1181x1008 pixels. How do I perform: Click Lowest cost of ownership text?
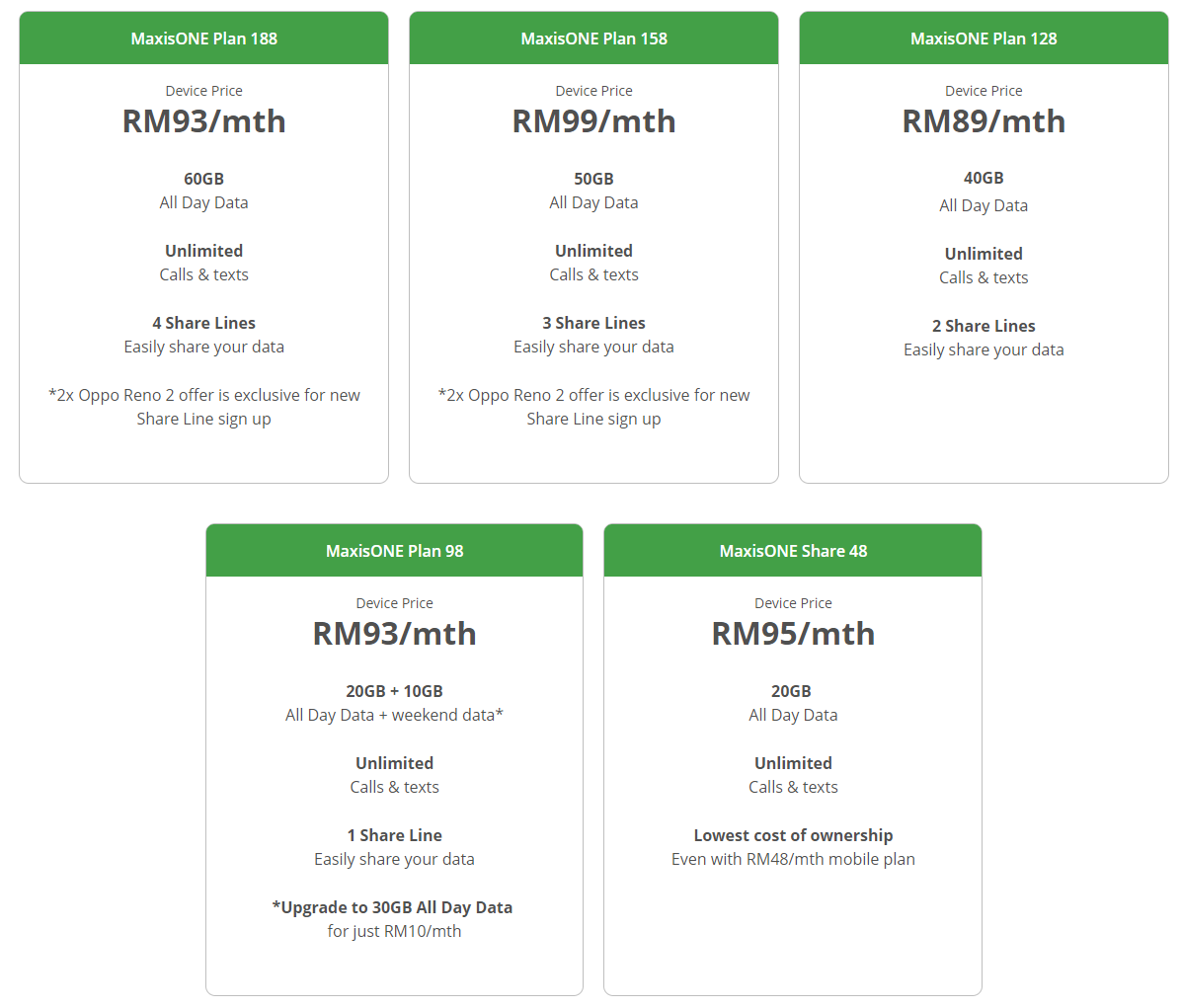(x=793, y=835)
